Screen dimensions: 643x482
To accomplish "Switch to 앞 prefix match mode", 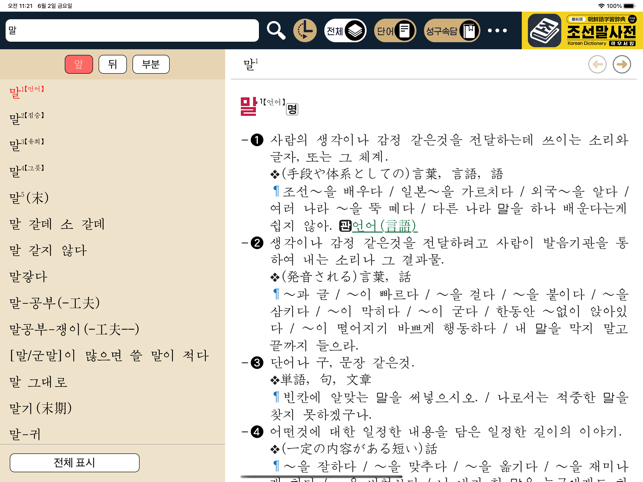I will pyautogui.click(x=79, y=64).
